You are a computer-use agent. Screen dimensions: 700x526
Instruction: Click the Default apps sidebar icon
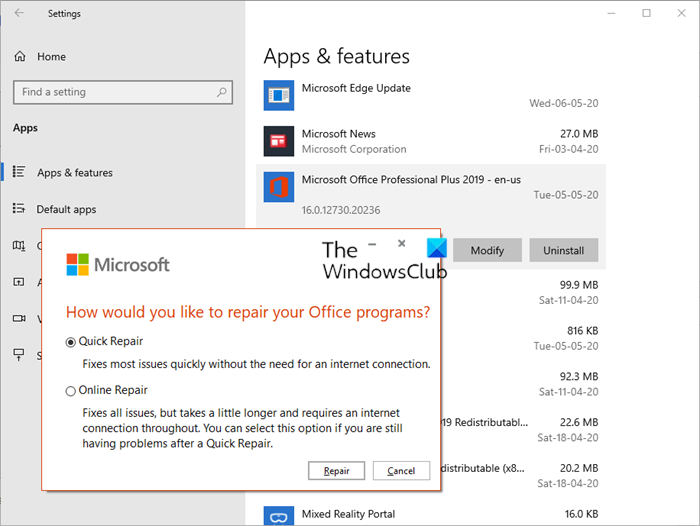click(19, 209)
